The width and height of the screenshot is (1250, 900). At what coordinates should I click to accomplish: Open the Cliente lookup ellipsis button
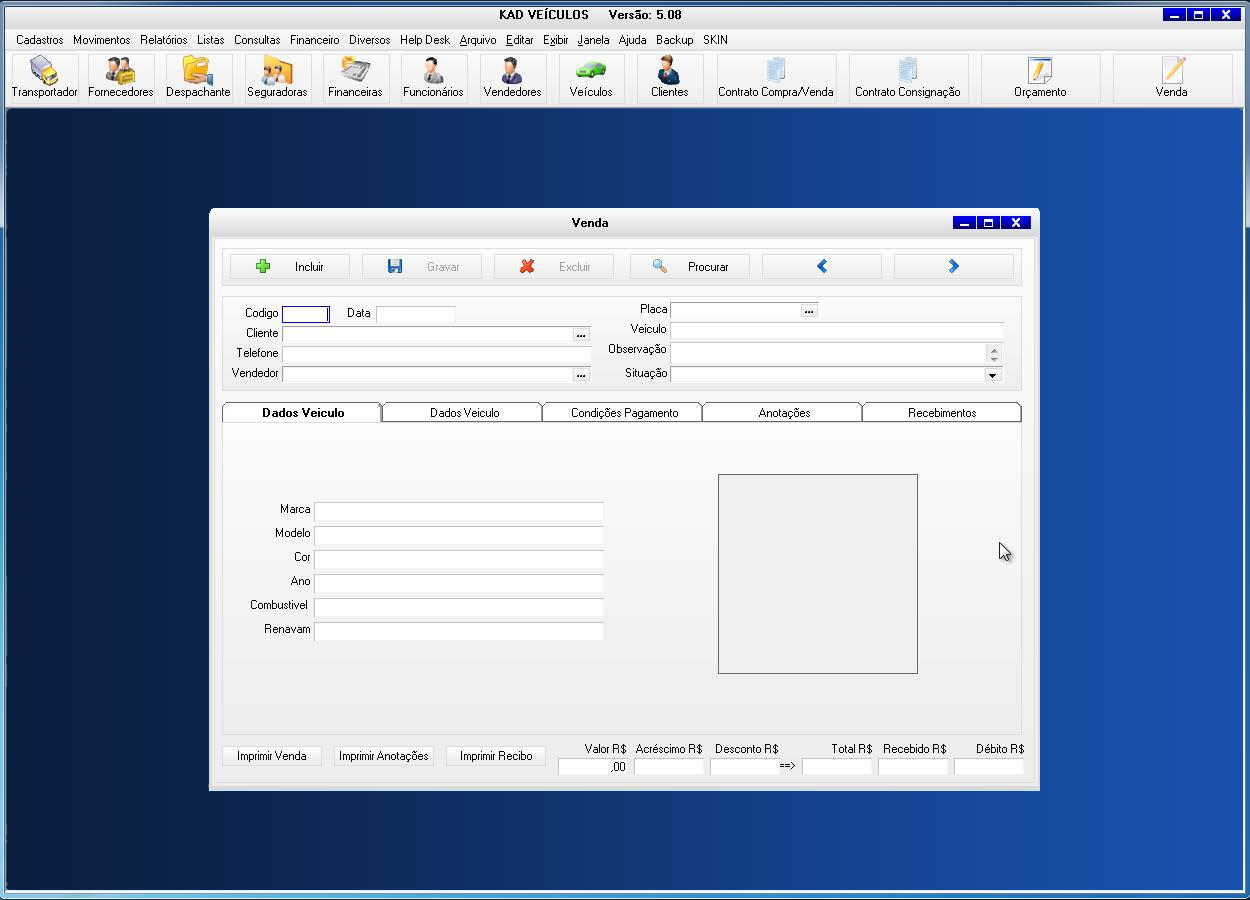coord(580,335)
